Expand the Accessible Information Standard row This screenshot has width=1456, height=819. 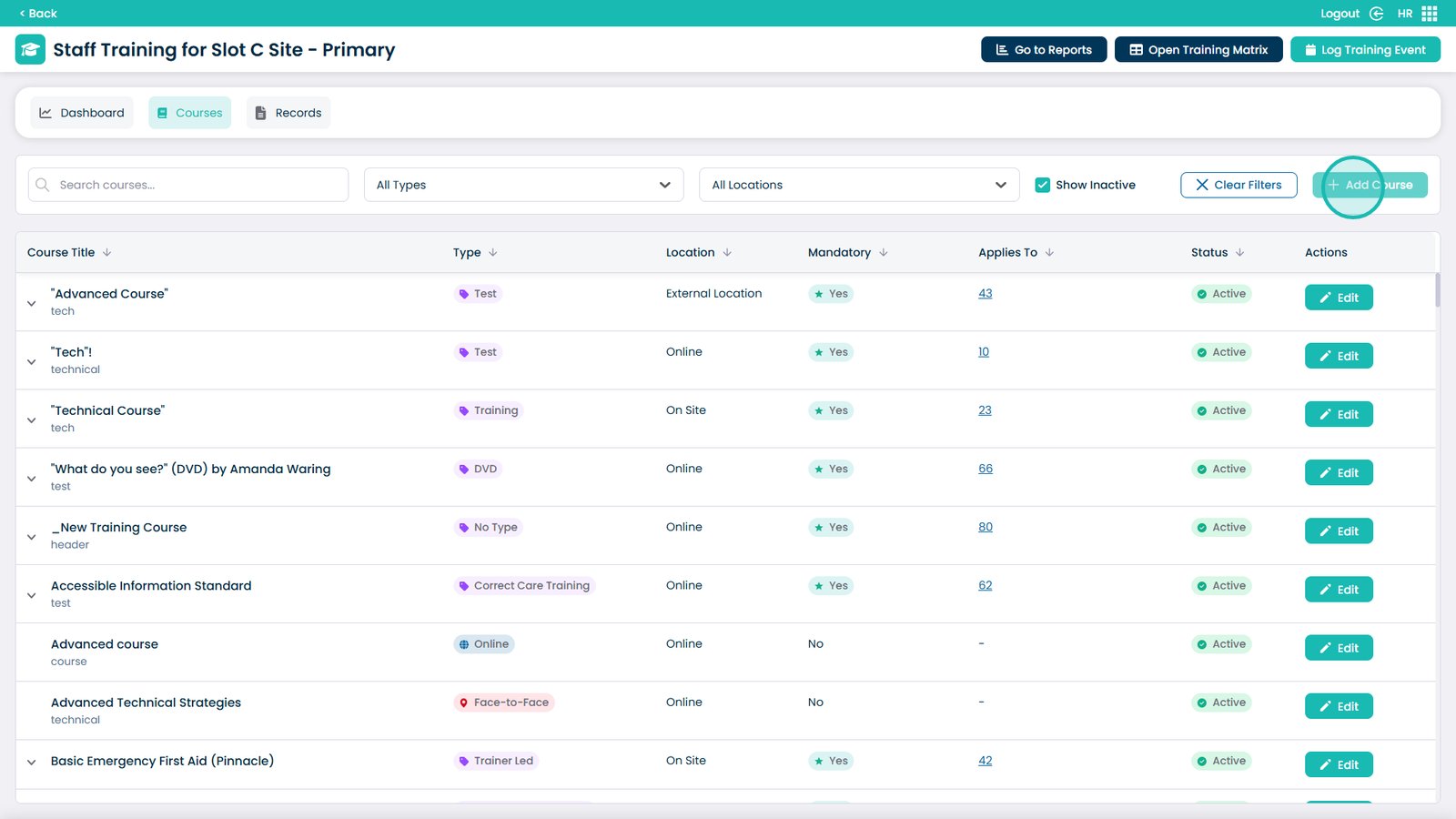32,595
